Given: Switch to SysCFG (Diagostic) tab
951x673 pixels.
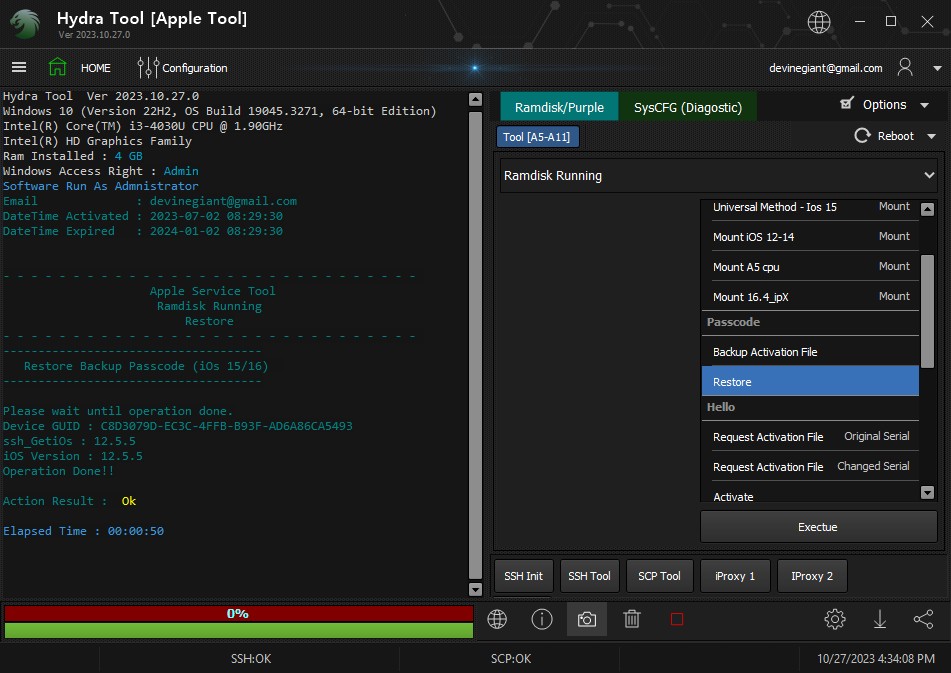Looking at the screenshot, I should point(688,107).
